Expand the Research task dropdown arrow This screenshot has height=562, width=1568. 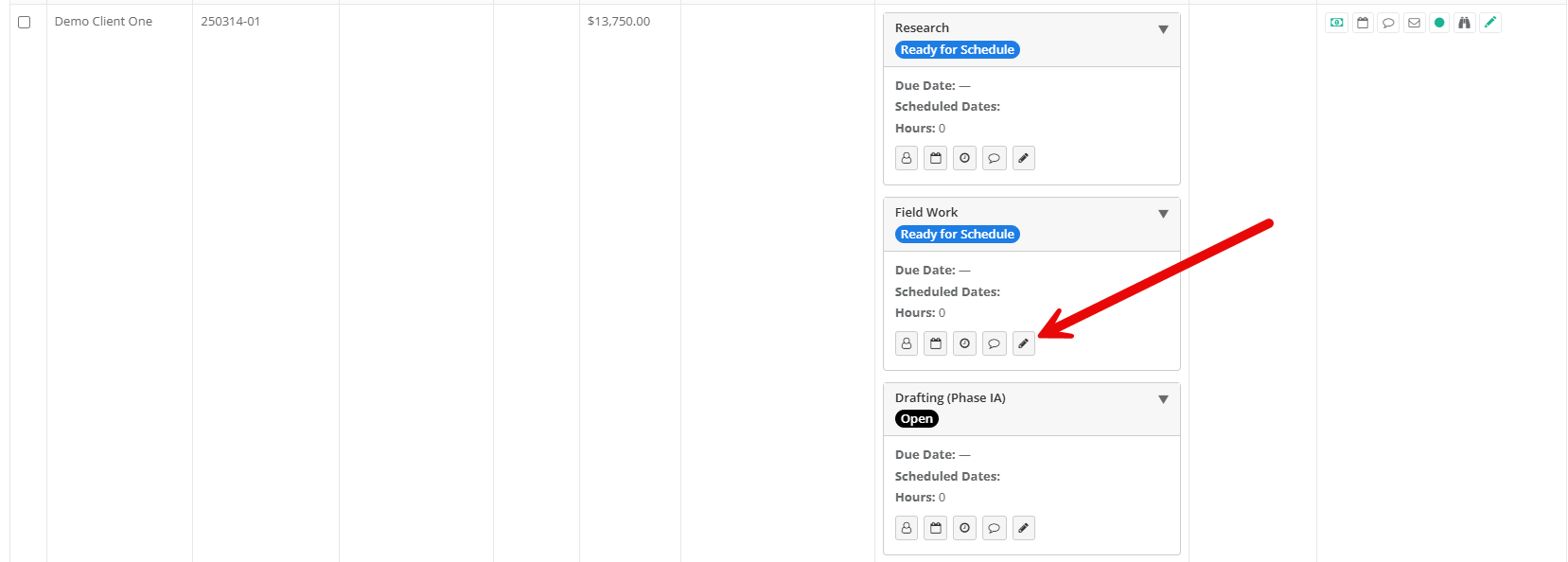(x=1163, y=29)
